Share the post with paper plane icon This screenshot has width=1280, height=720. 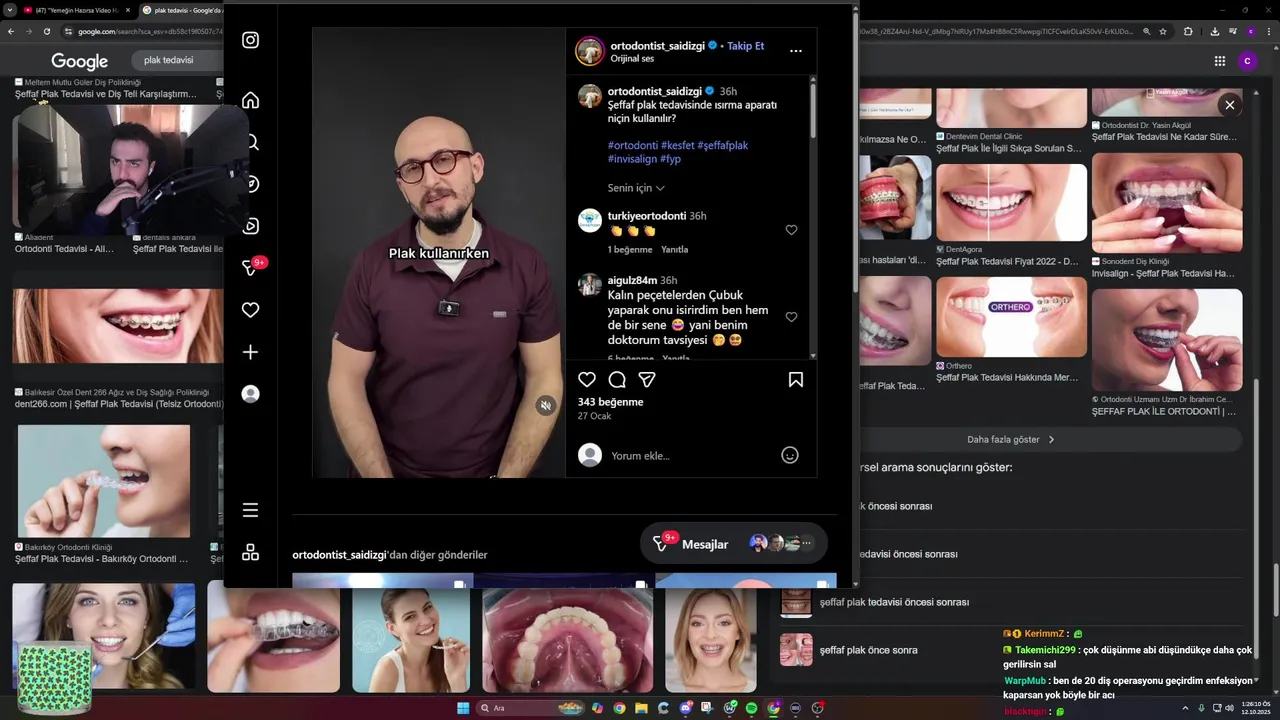(x=647, y=379)
